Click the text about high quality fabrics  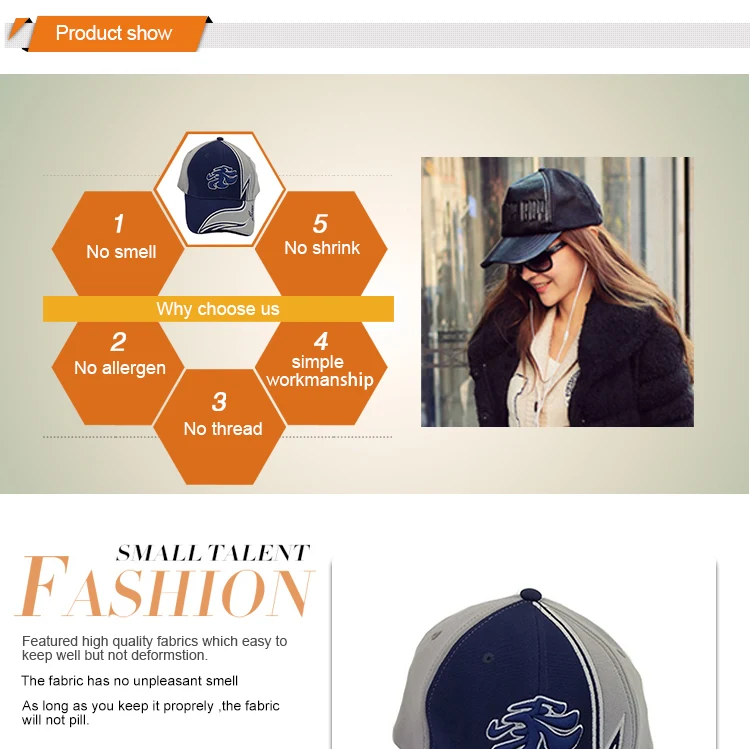coord(154,648)
